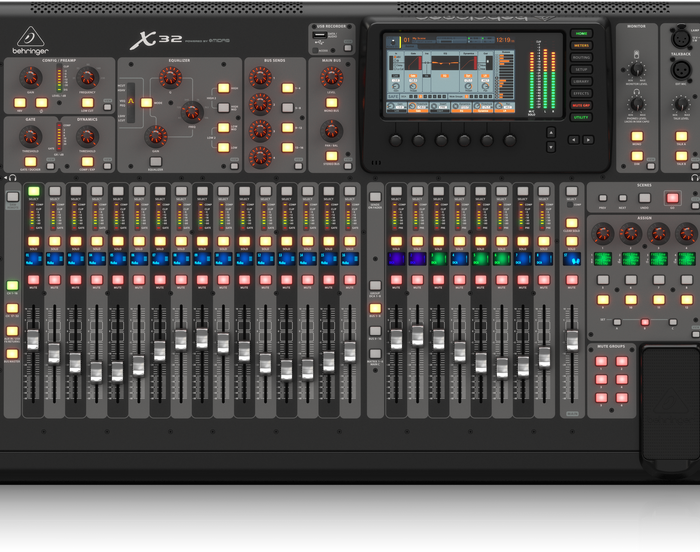The width and height of the screenshot is (700, 552).
Task: Select bus sends 9-12 button
Action: 288,128
